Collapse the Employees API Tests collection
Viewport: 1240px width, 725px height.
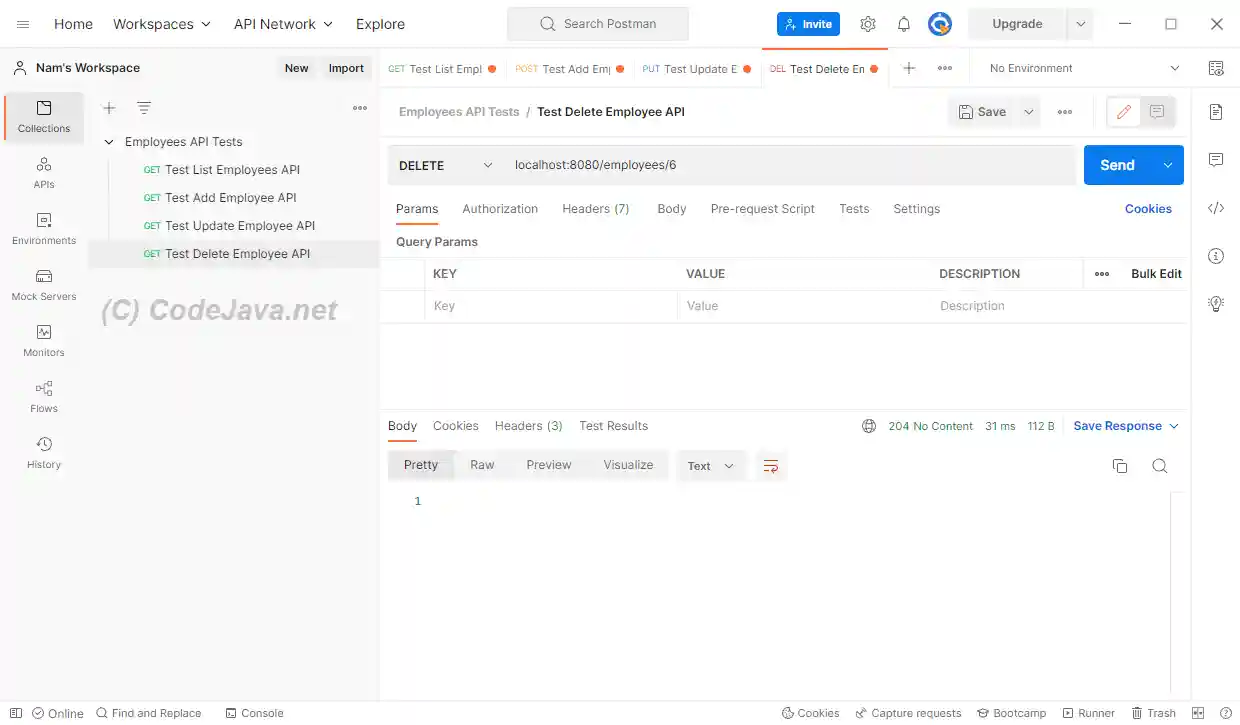[109, 141]
